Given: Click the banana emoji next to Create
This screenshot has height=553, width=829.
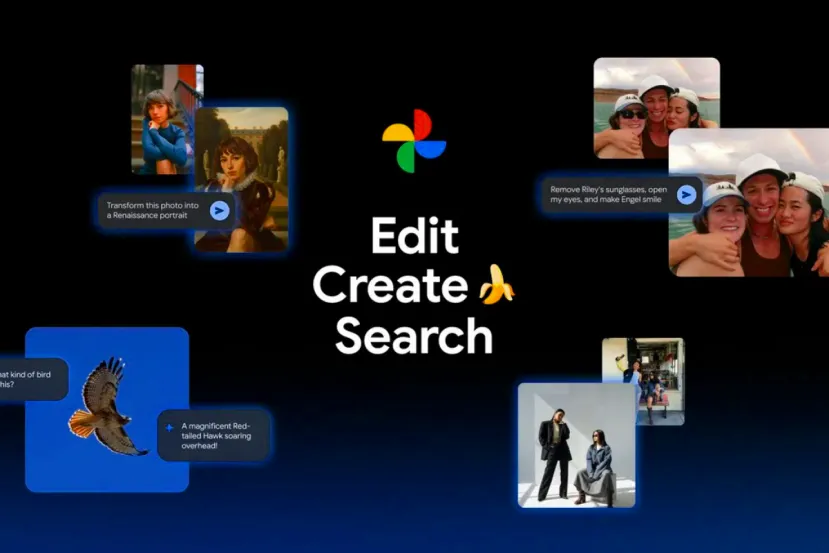Looking at the screenshot, I should (496, 284).
